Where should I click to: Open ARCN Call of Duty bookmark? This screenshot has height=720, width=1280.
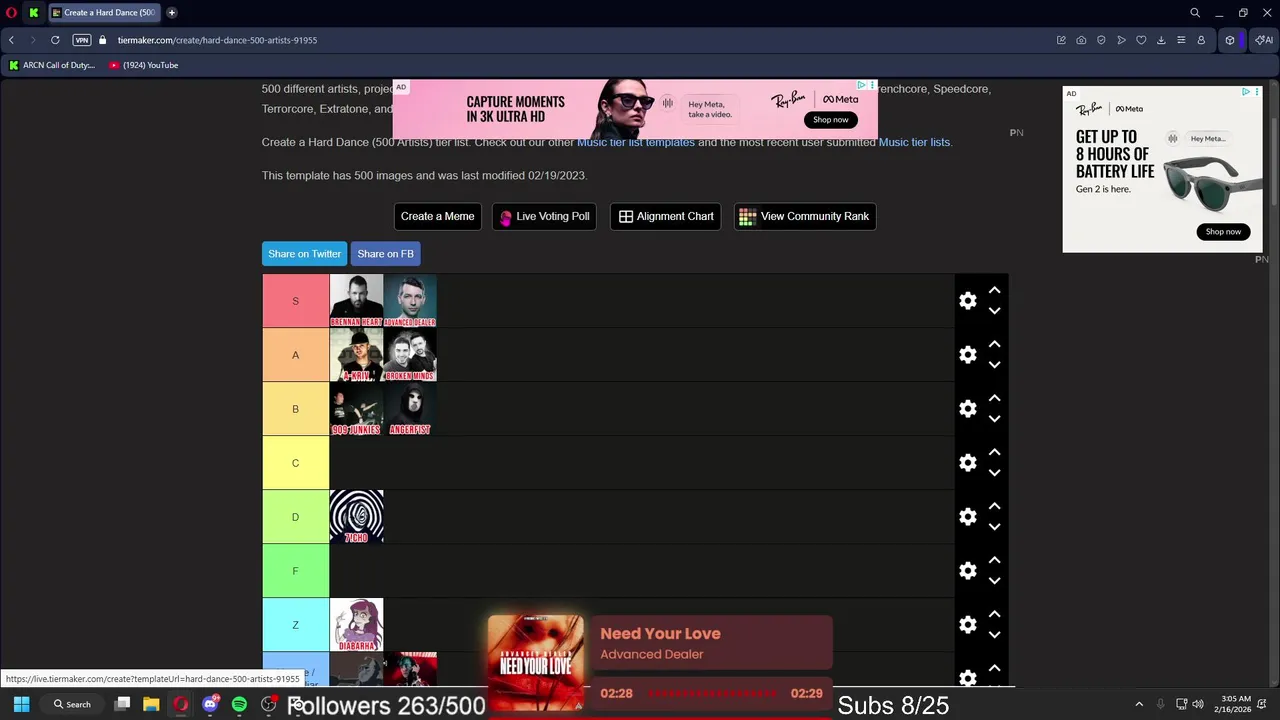[52, 65]
